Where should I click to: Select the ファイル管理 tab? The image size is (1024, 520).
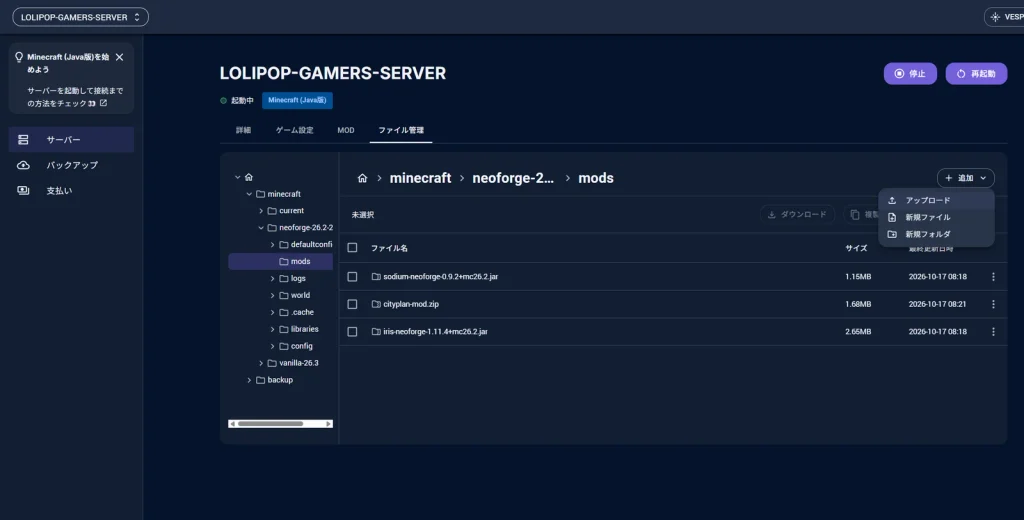401,131
